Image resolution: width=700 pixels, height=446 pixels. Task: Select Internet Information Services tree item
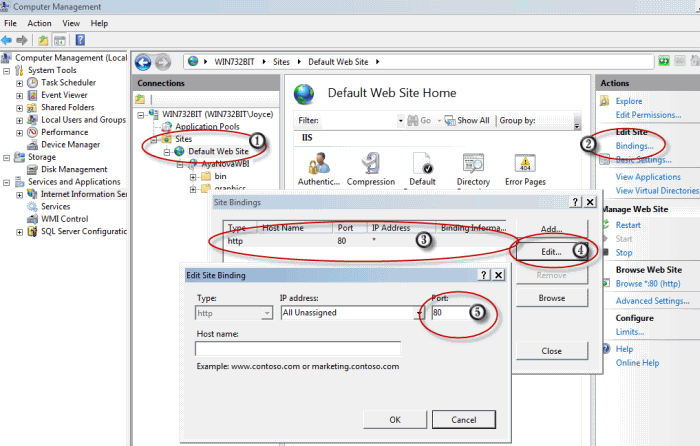84,194
